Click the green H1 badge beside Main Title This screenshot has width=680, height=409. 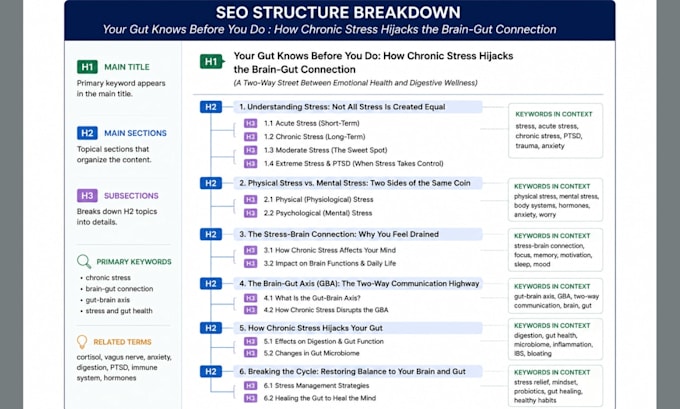point(87,67)
